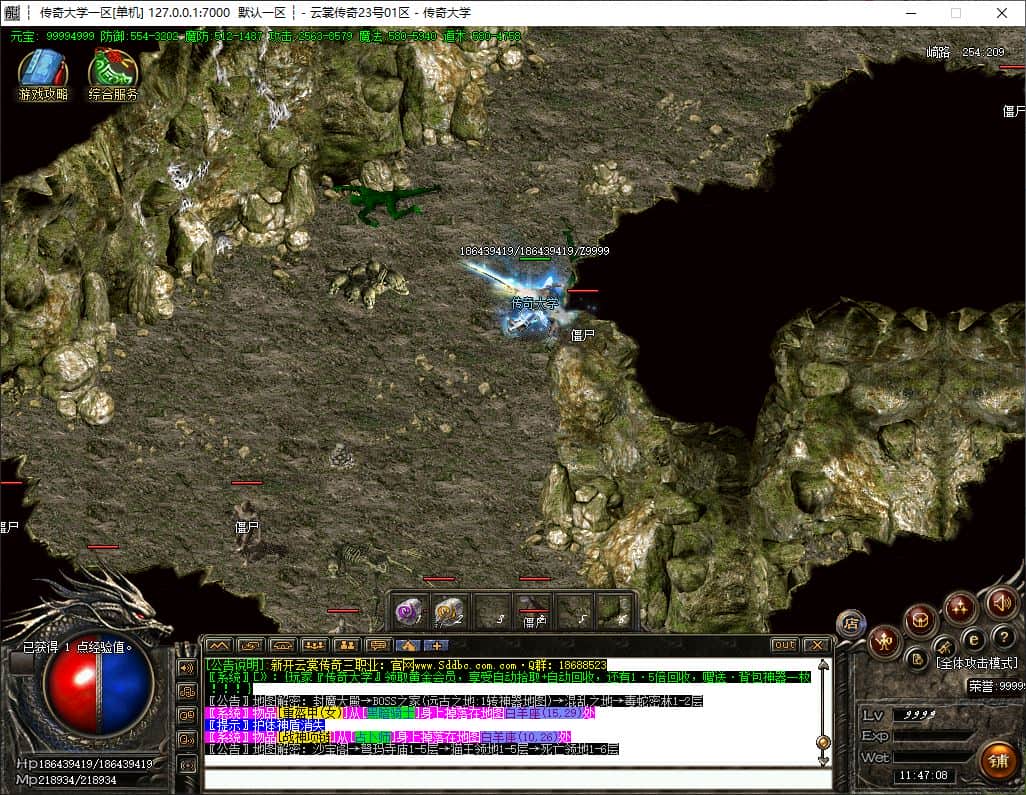Click the blue plus toolbar button
Image resolution: width=1026 pixels, height=795 pixels.
tap(436, 646)
